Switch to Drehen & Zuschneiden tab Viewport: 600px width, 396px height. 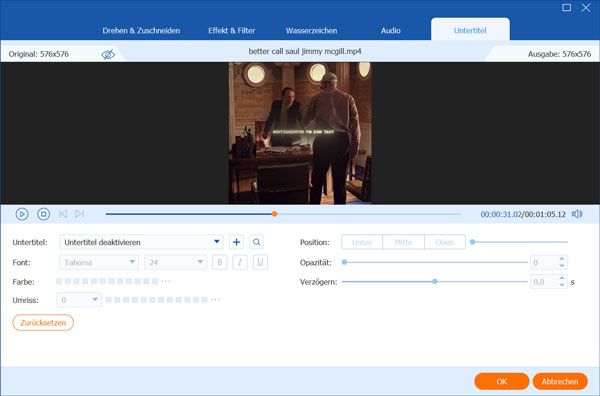point(141,31)
